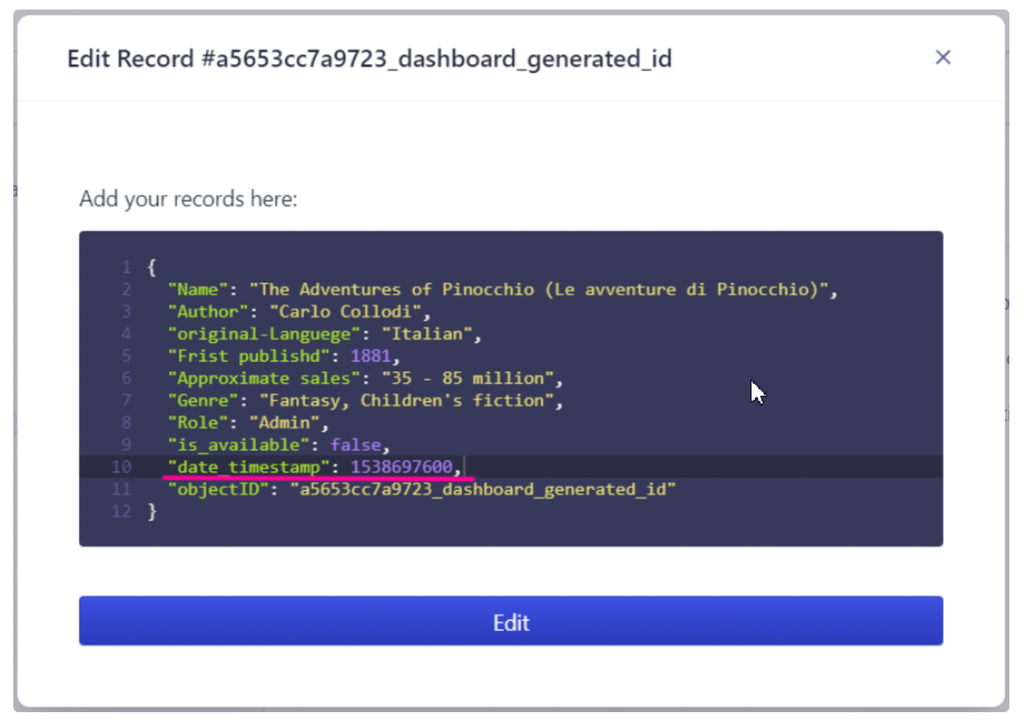Close the Edit Record dialog with X
1024x723 pixels.
coord(942,58)
